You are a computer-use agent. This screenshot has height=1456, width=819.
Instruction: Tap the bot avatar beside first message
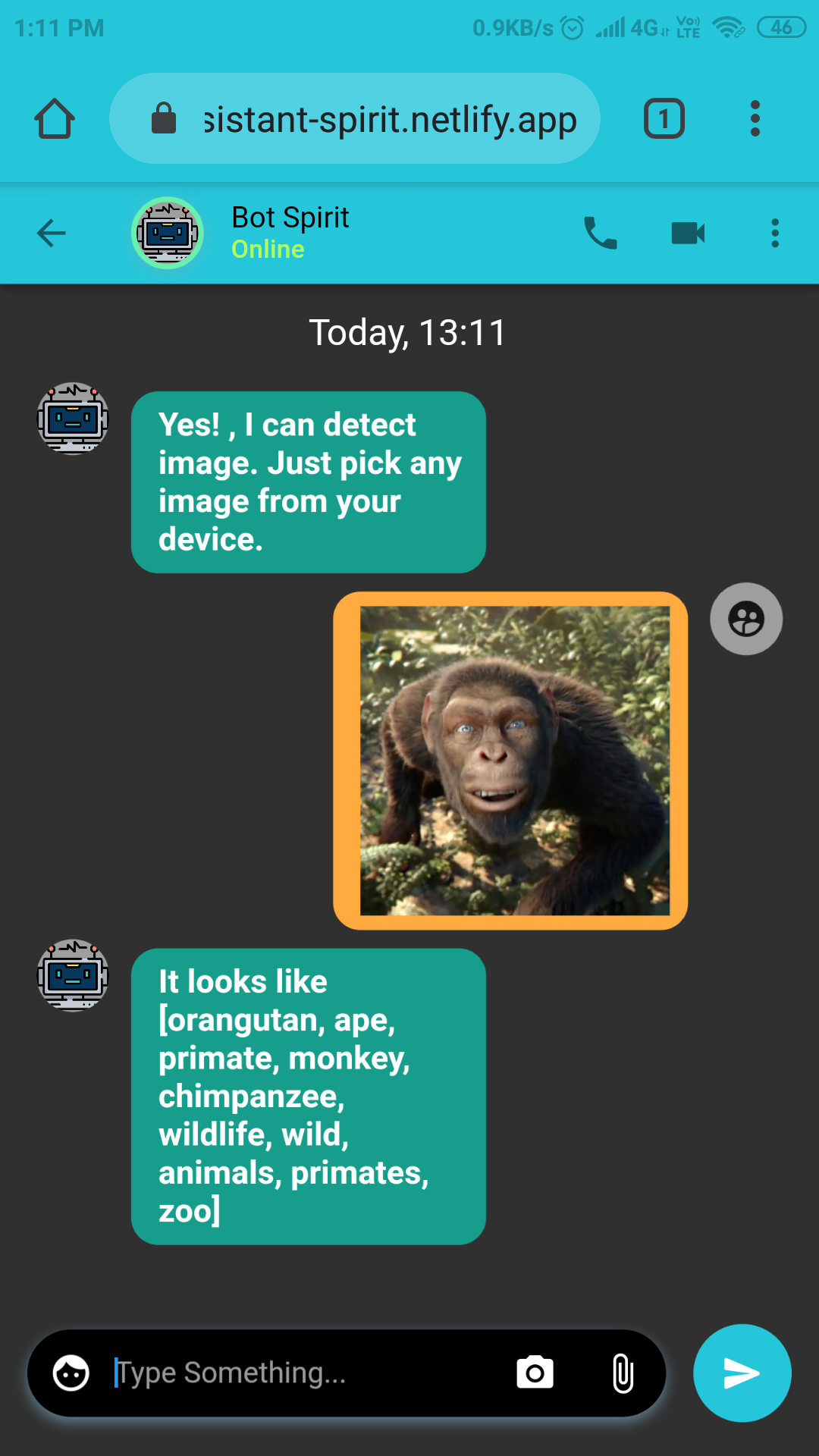(73, 419)
